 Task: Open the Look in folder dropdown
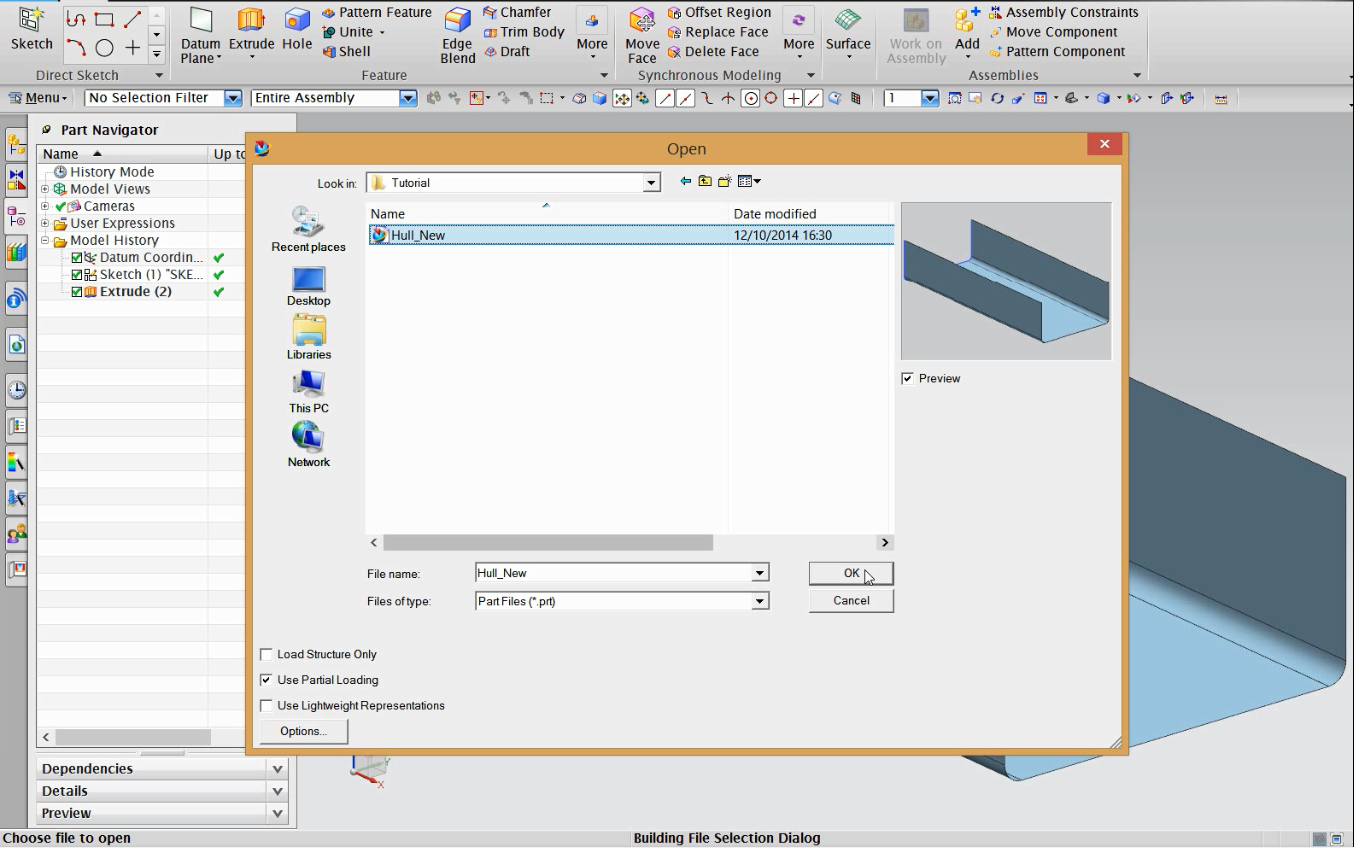[x=652, y=183]
